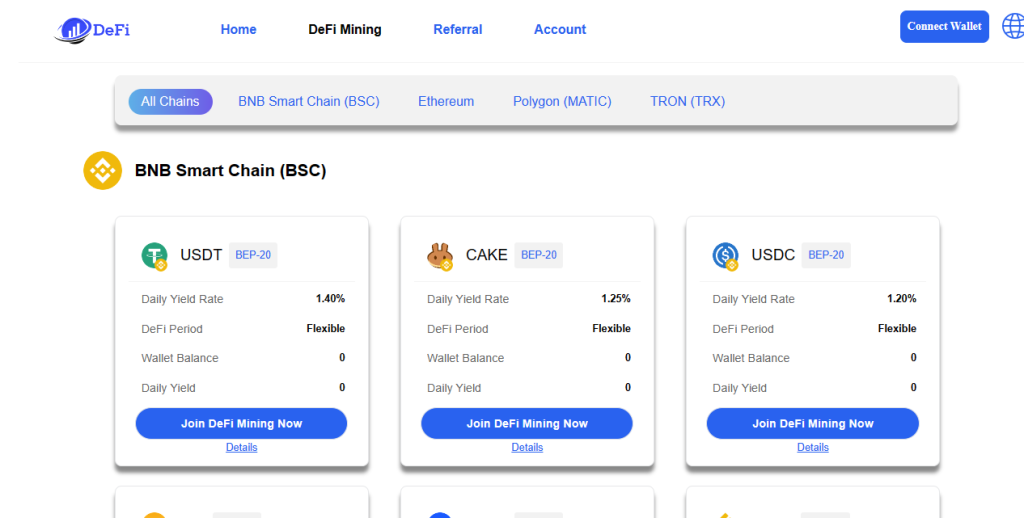The width and height of the screenshot is (1024, 518).
Task: Click the Connect Wallet button
Action: click(x=944, y=27)
